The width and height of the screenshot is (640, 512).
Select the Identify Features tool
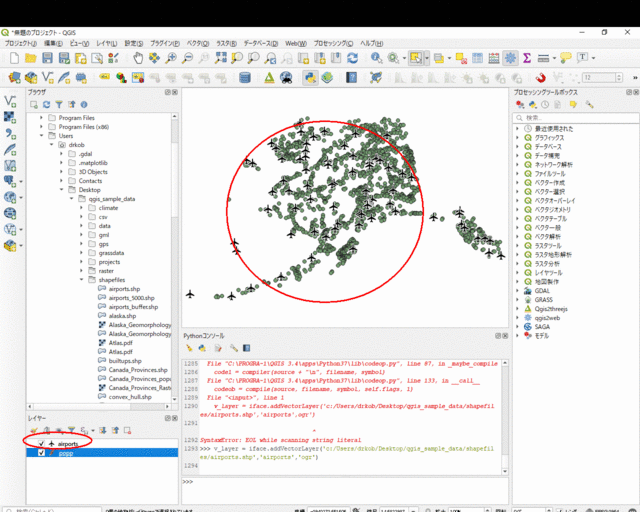tap(376, 58)
